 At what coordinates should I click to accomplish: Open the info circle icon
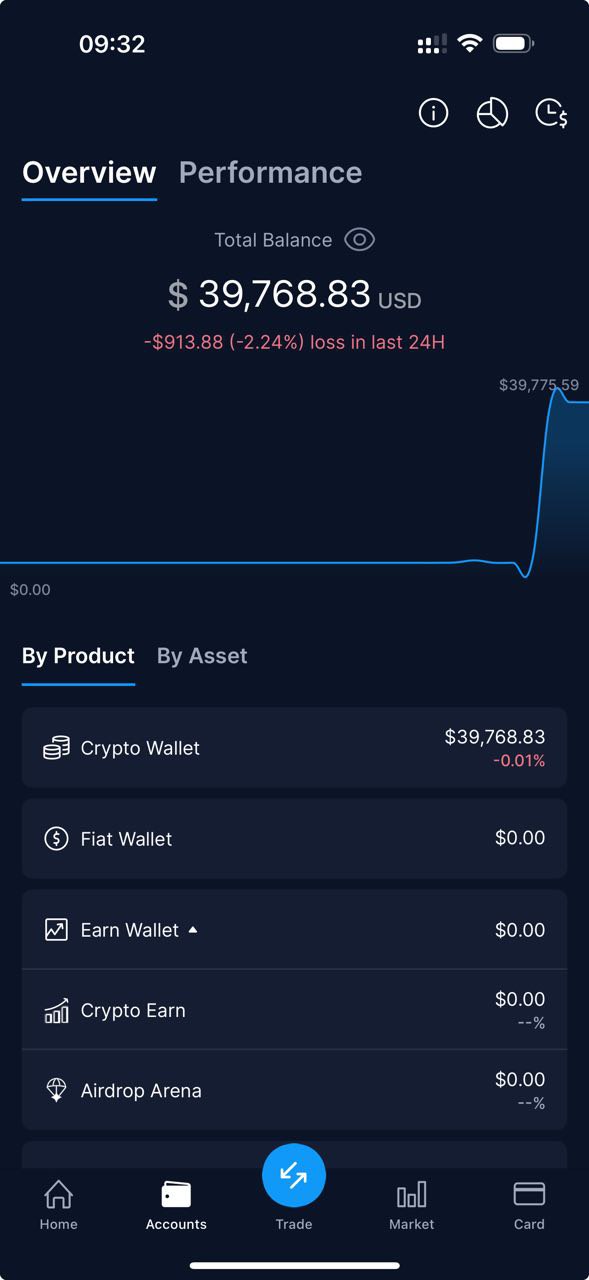(x=433, y=113)
